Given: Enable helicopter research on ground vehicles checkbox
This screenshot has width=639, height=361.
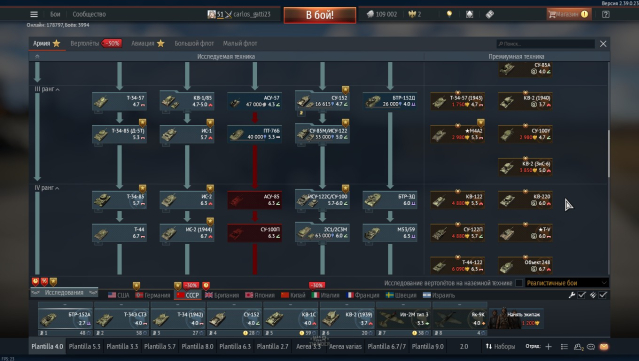Looking at the screenshot, I should (519, 283).
